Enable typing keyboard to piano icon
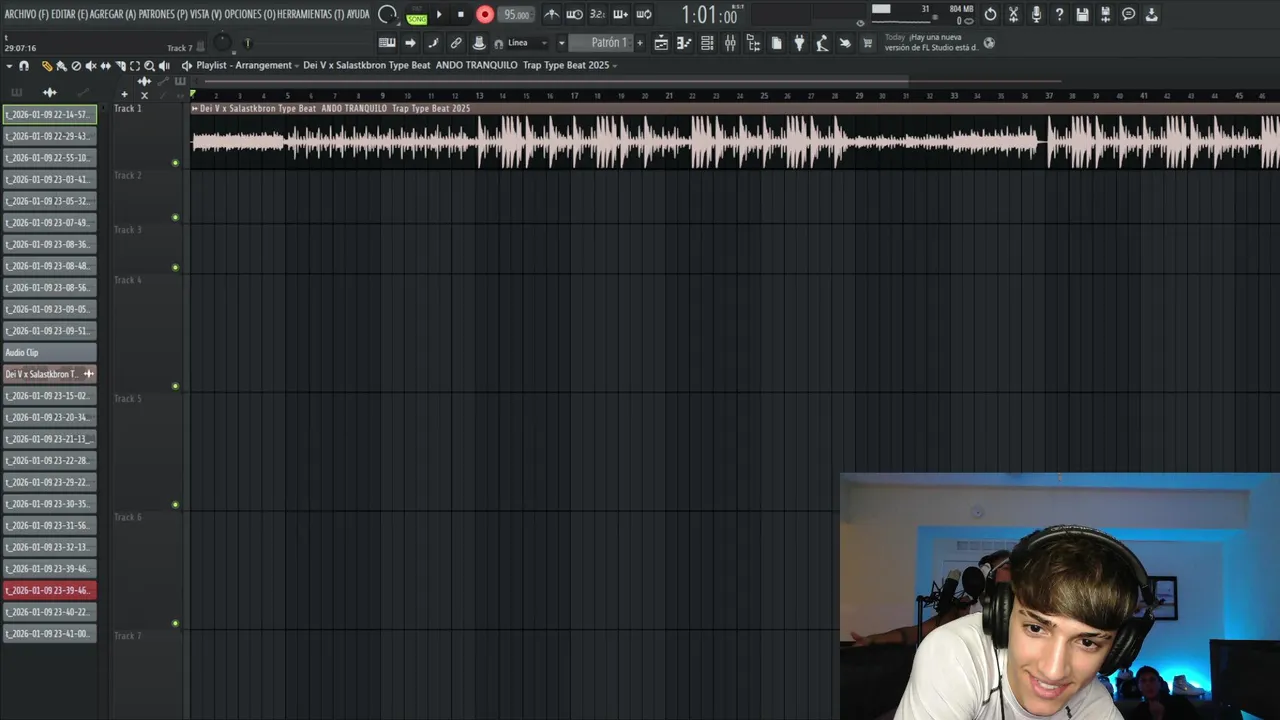 387,43
